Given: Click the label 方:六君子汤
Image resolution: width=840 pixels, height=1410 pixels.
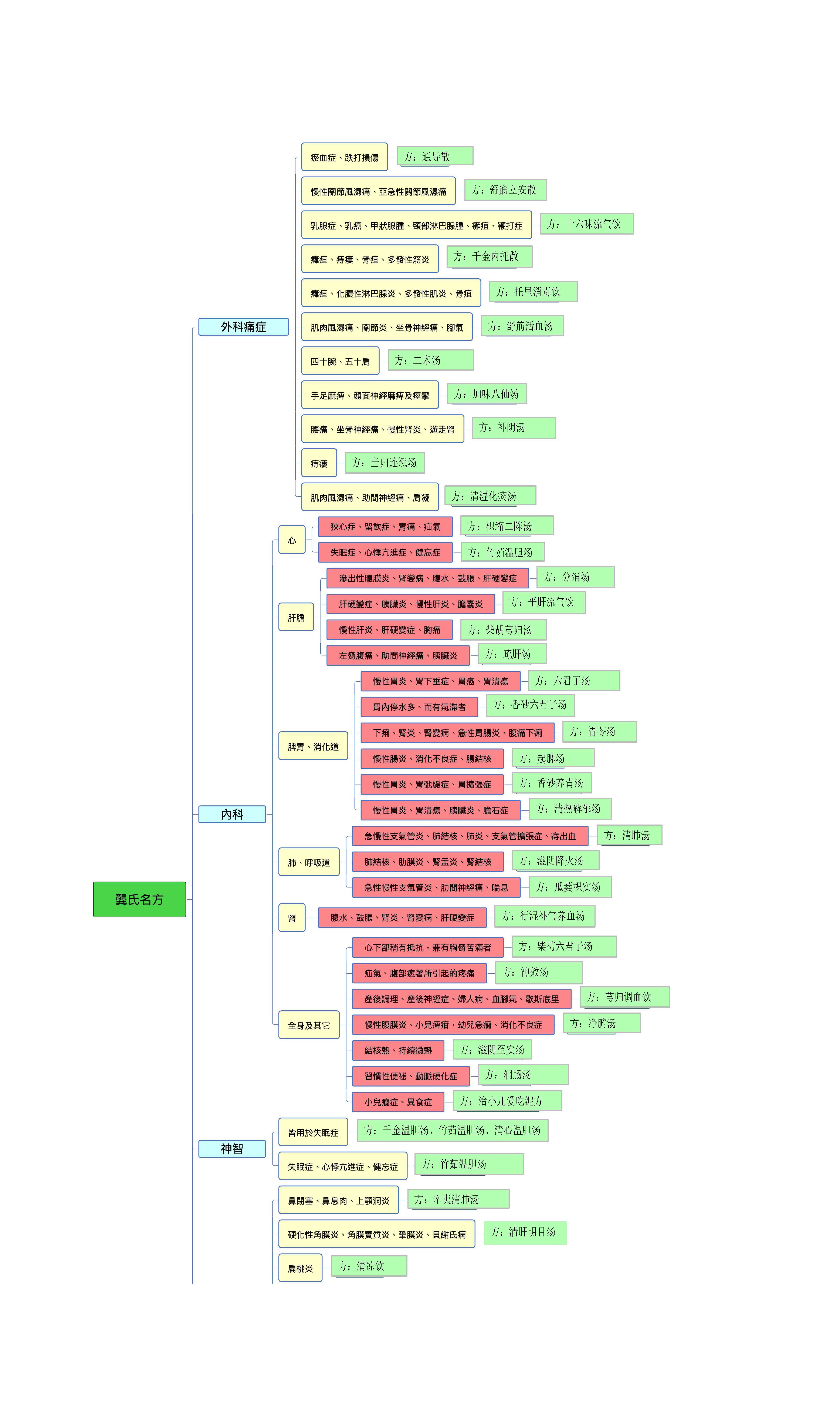Looking at the screenshot, I should [x=574, y=681].
